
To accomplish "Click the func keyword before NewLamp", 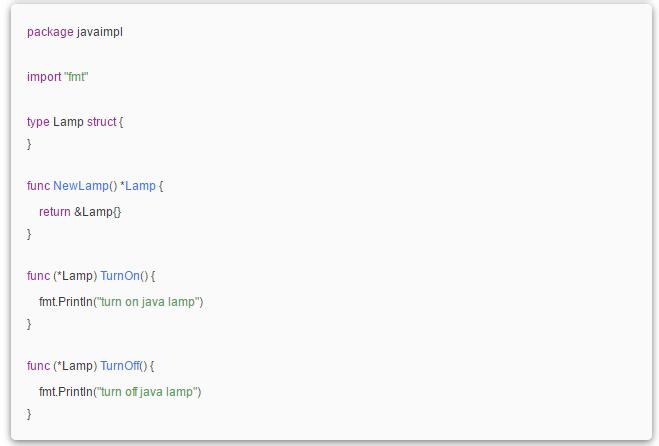I will point(38,186).
